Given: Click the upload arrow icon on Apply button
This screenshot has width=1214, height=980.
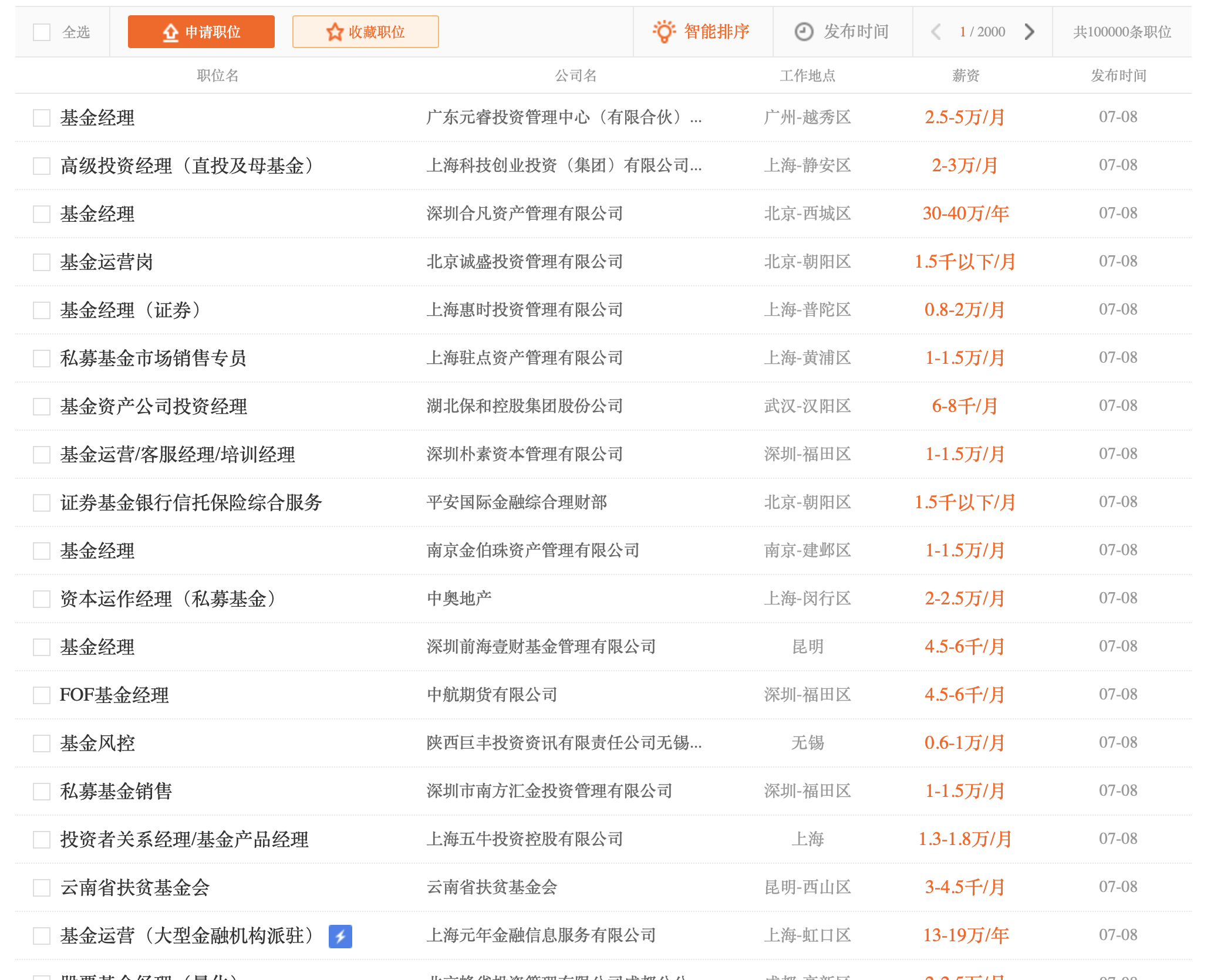Looking at the screenshot, I should [170, 32].
